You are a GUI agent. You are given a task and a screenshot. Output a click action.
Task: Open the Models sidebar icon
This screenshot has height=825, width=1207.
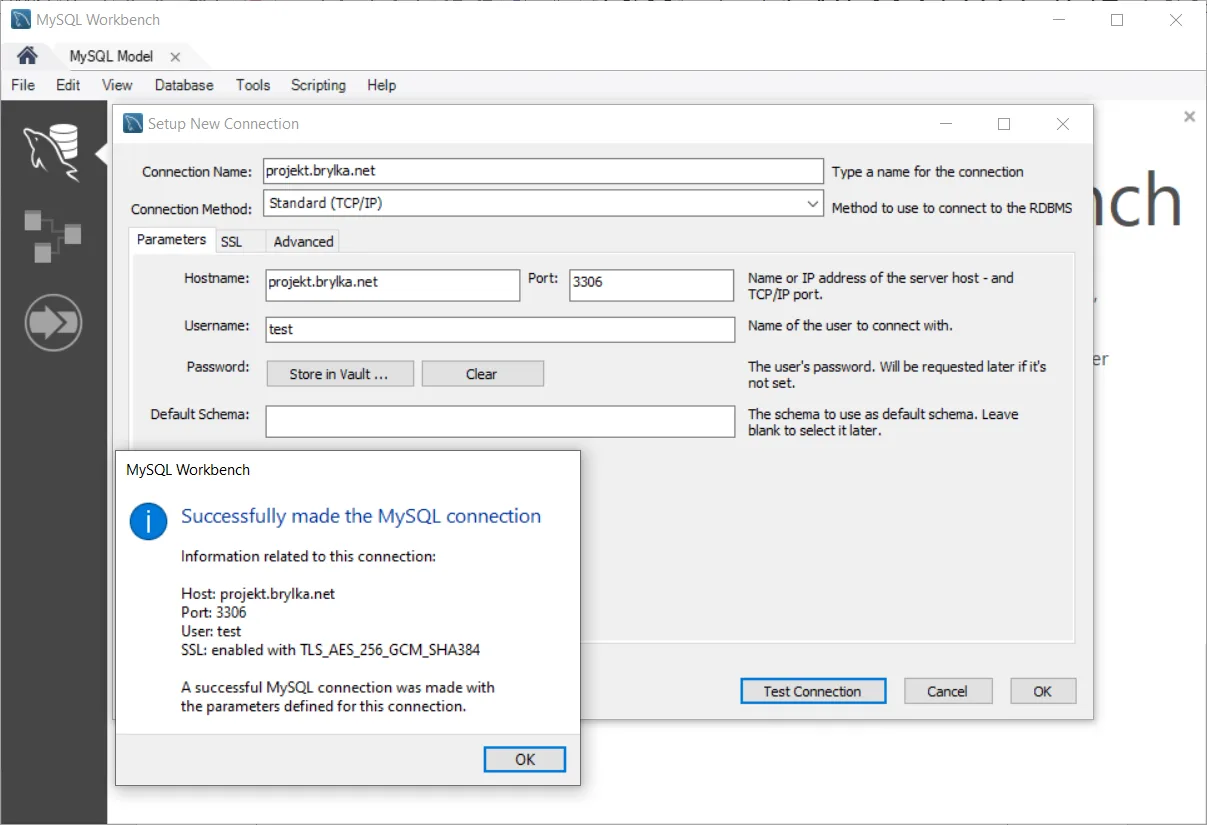pos(53,236)
